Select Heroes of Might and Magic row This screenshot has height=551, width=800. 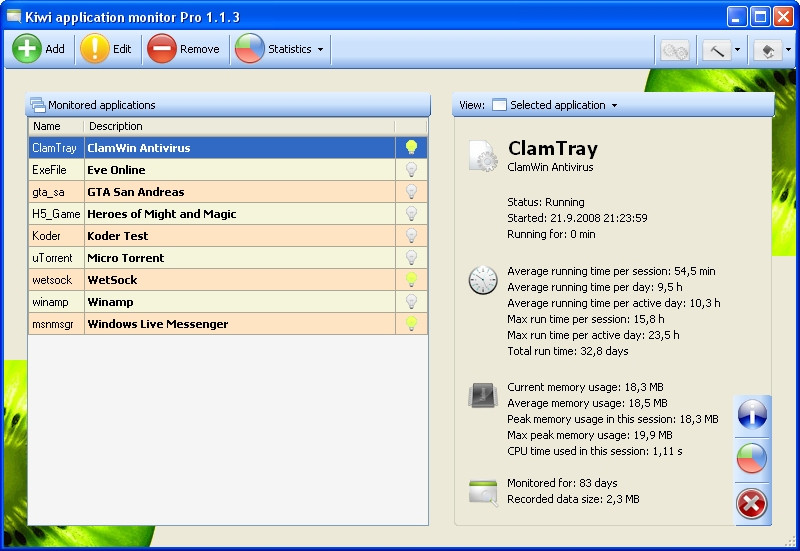(x=228, y=213)
